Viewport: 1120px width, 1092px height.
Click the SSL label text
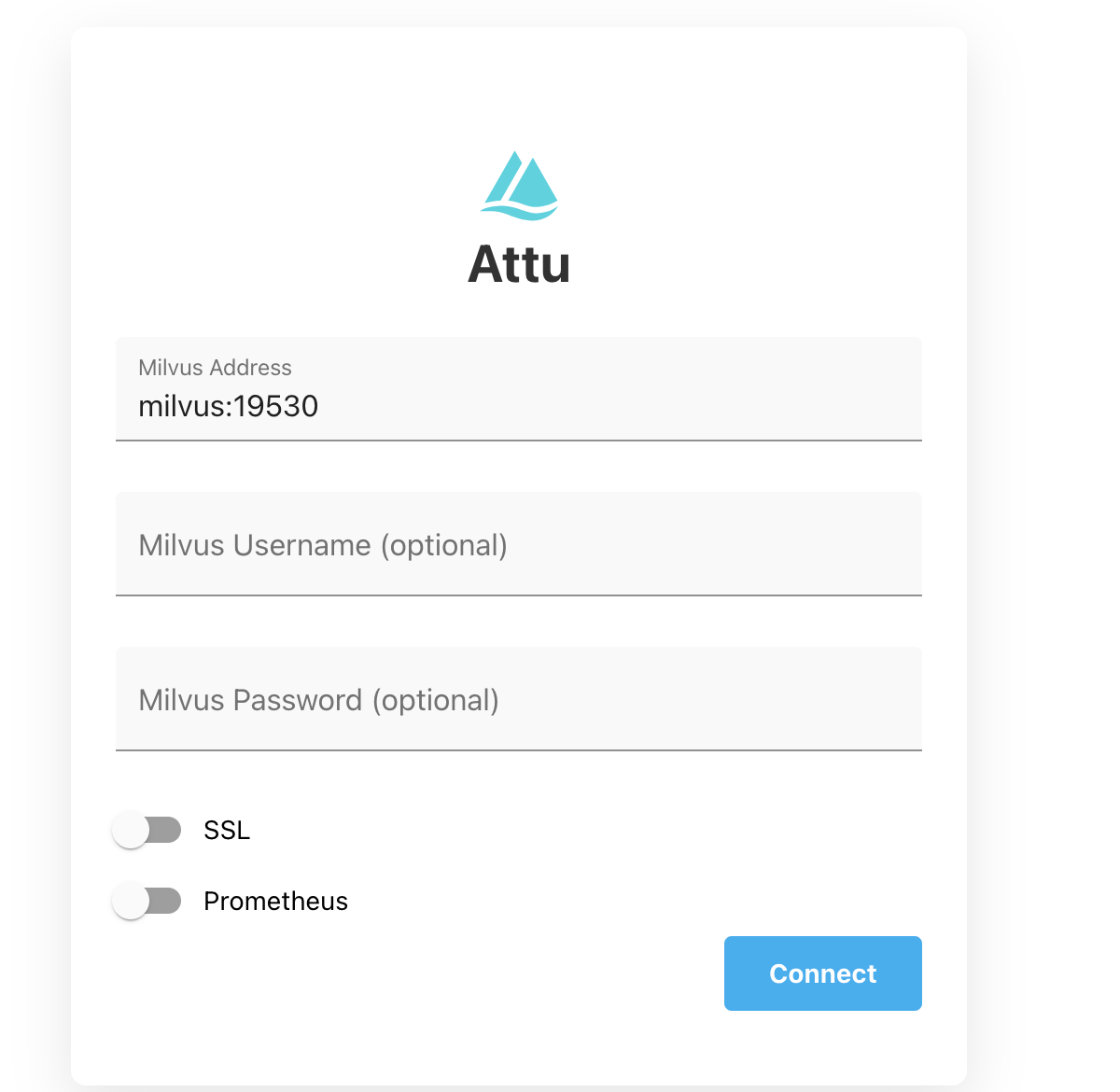point(227,830)
